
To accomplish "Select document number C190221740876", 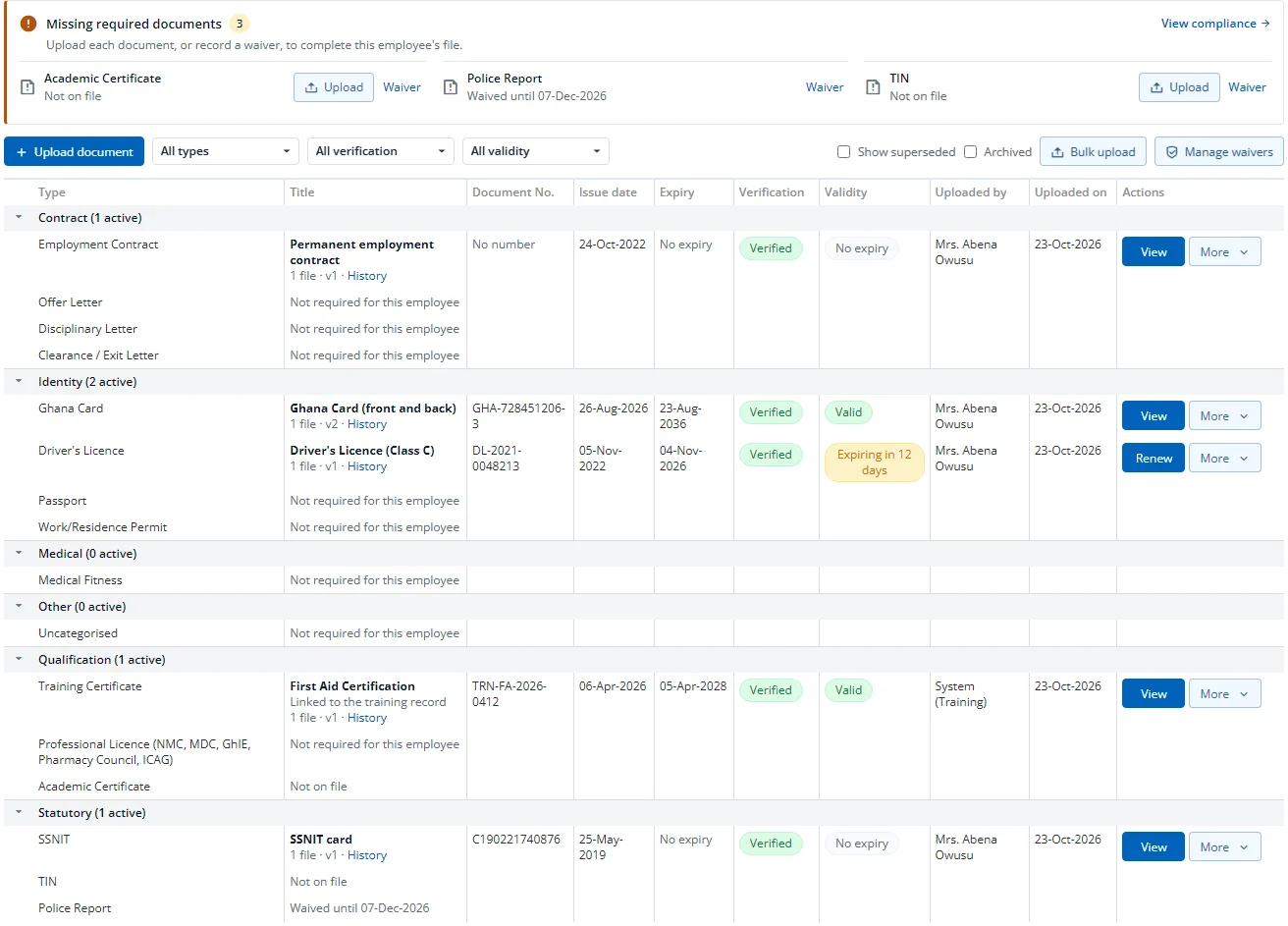I will tap(516, 840).
